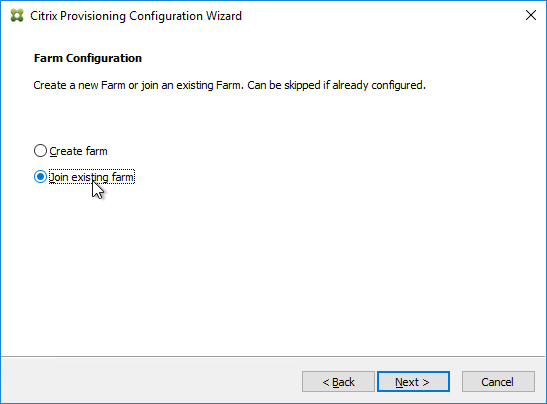Viewport: 547px width, 404px height.
Task: Click the Citrix logo icon in title bar
Action: point(17,16)
